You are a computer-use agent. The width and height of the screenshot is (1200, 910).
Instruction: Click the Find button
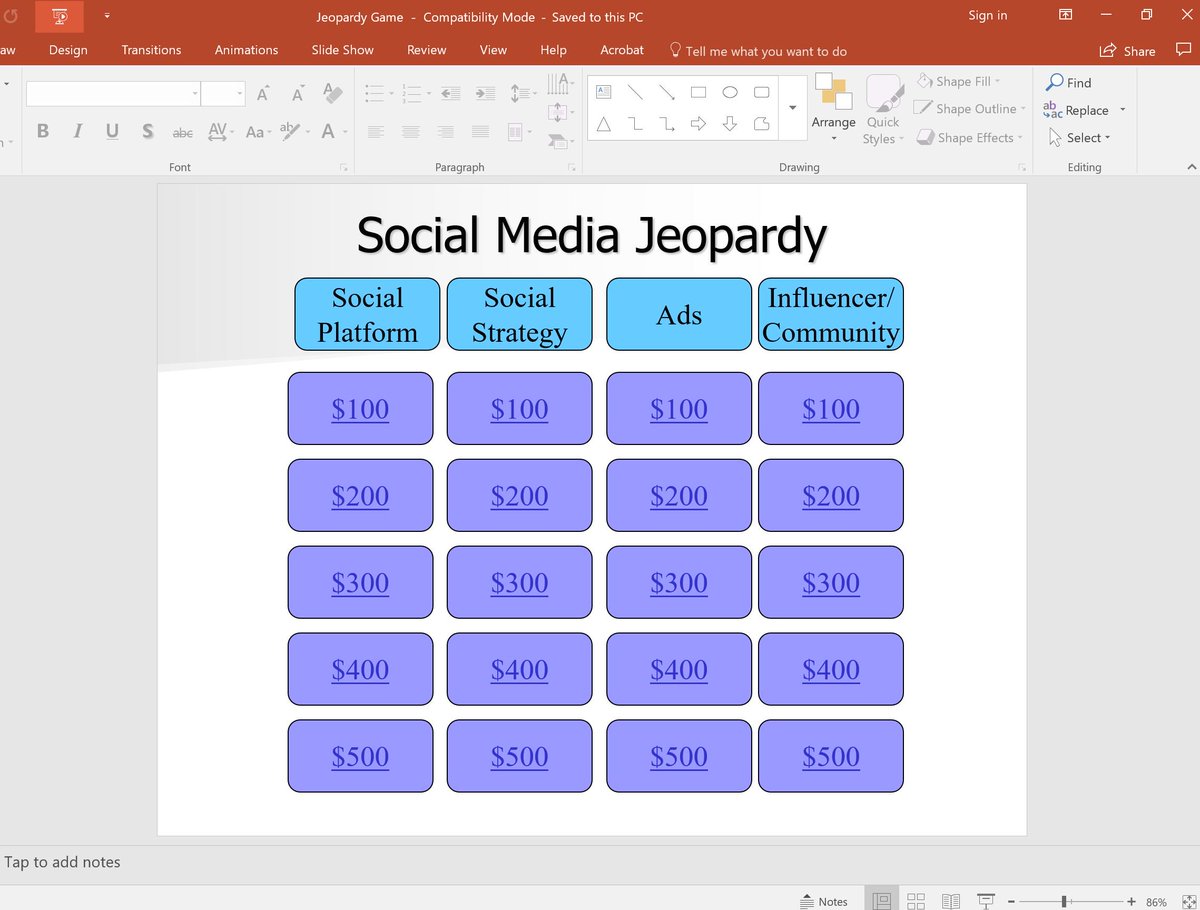(x=1070, y=82)
